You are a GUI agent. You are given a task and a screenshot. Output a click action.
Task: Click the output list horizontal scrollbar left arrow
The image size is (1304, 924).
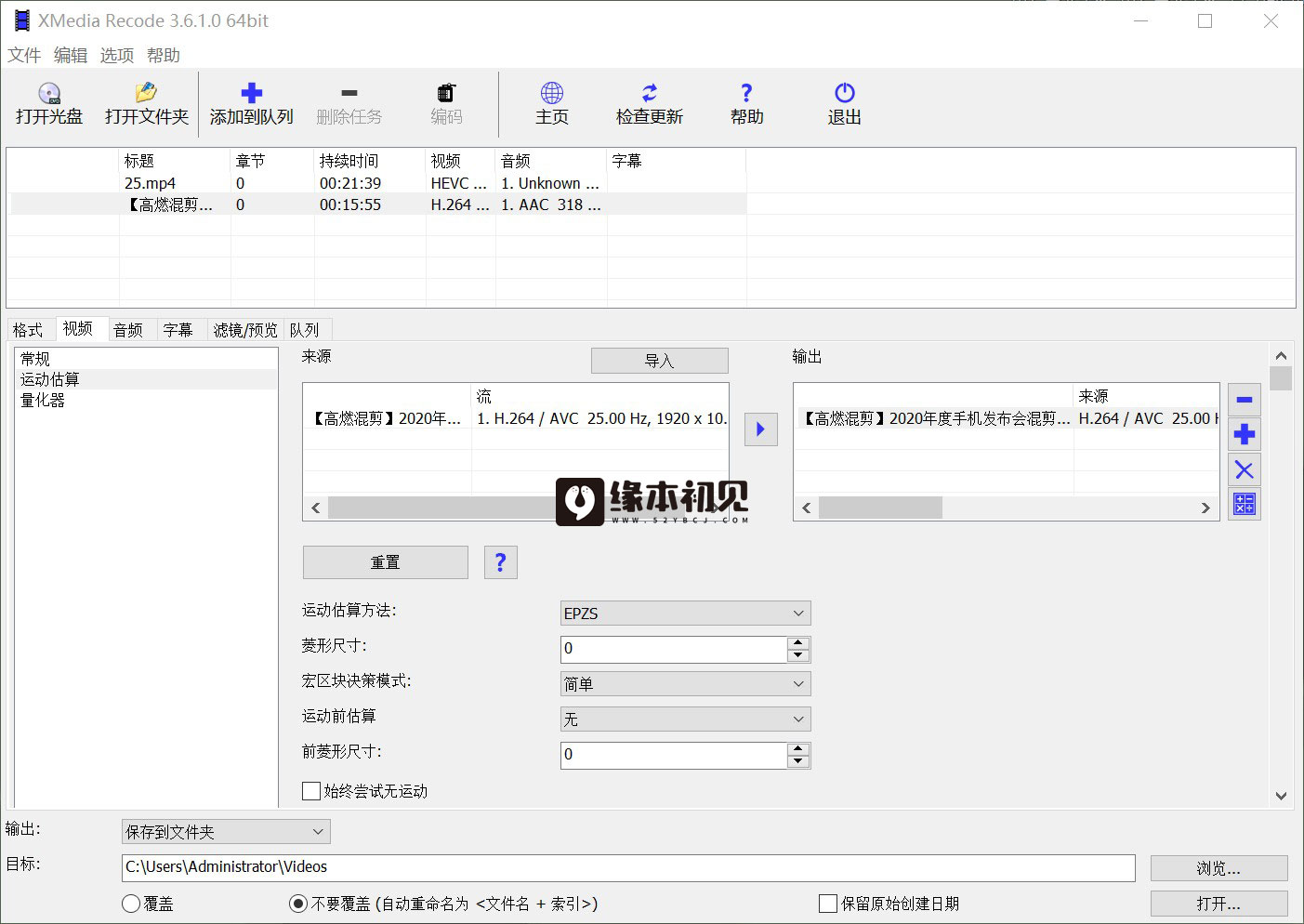[807, 508]
